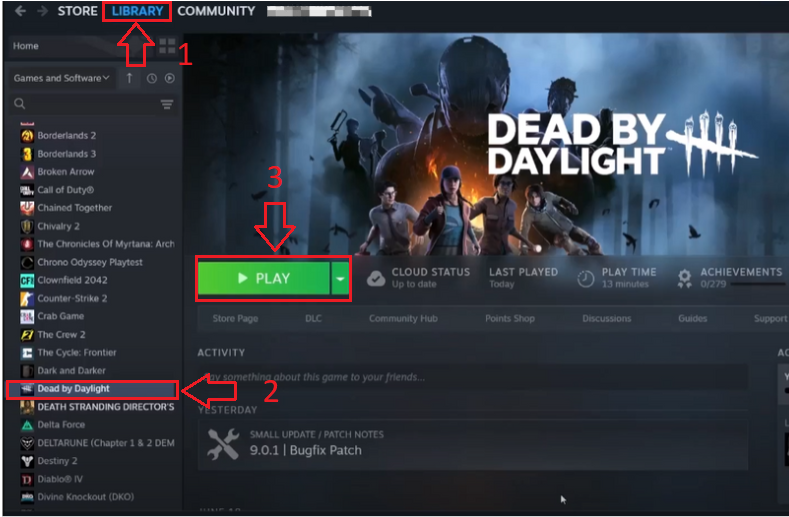Open the COMMUNITY tab
This screenshot has width=789, height=517.
pyautogui.click(x=215, y=11)
